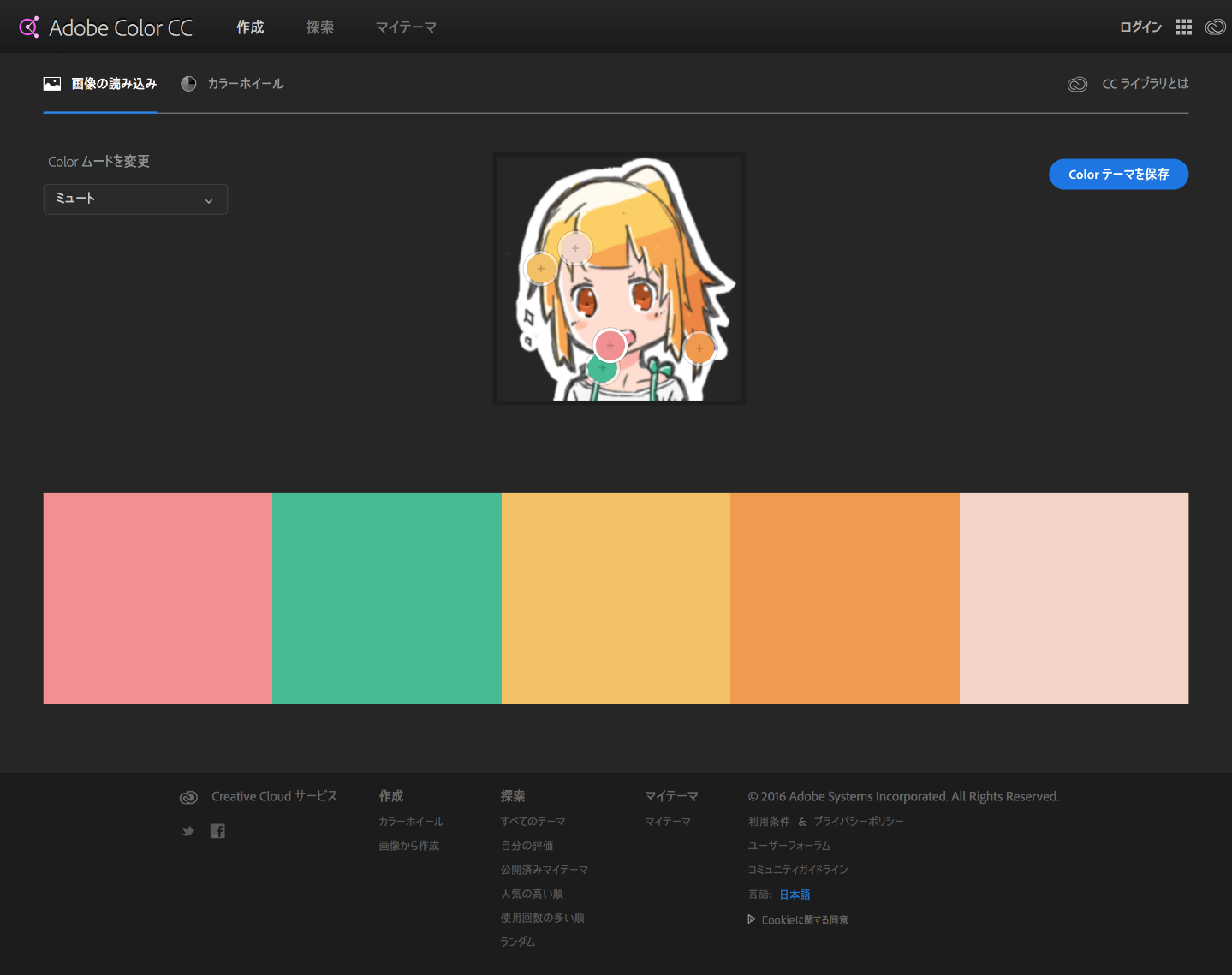This screenshot has width=1232, height=975.
Task: Open the 日本語 language selector
Action: pyautogui.click(x=795, y=895)
